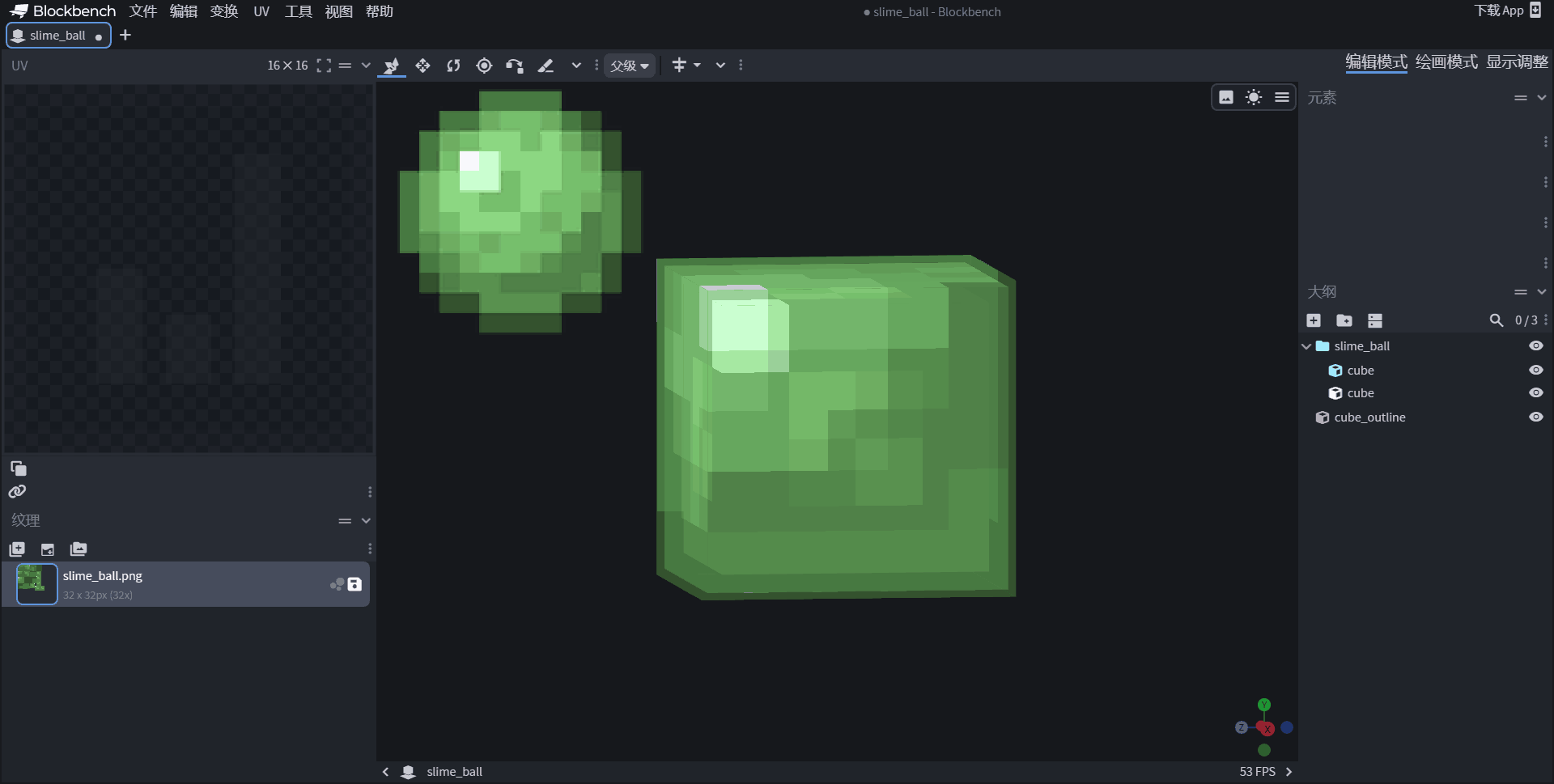Select the Pivot tool target icon
This screenshot has height=784, width=1554.
pos(484,66)
